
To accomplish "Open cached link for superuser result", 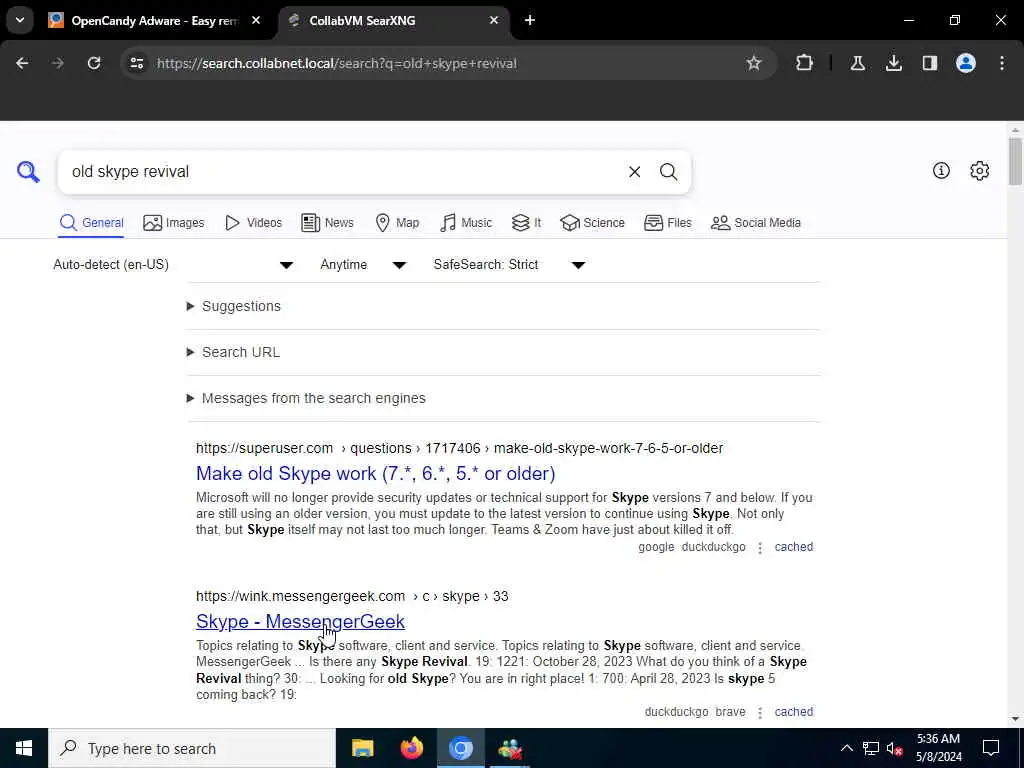I will 793,547.
